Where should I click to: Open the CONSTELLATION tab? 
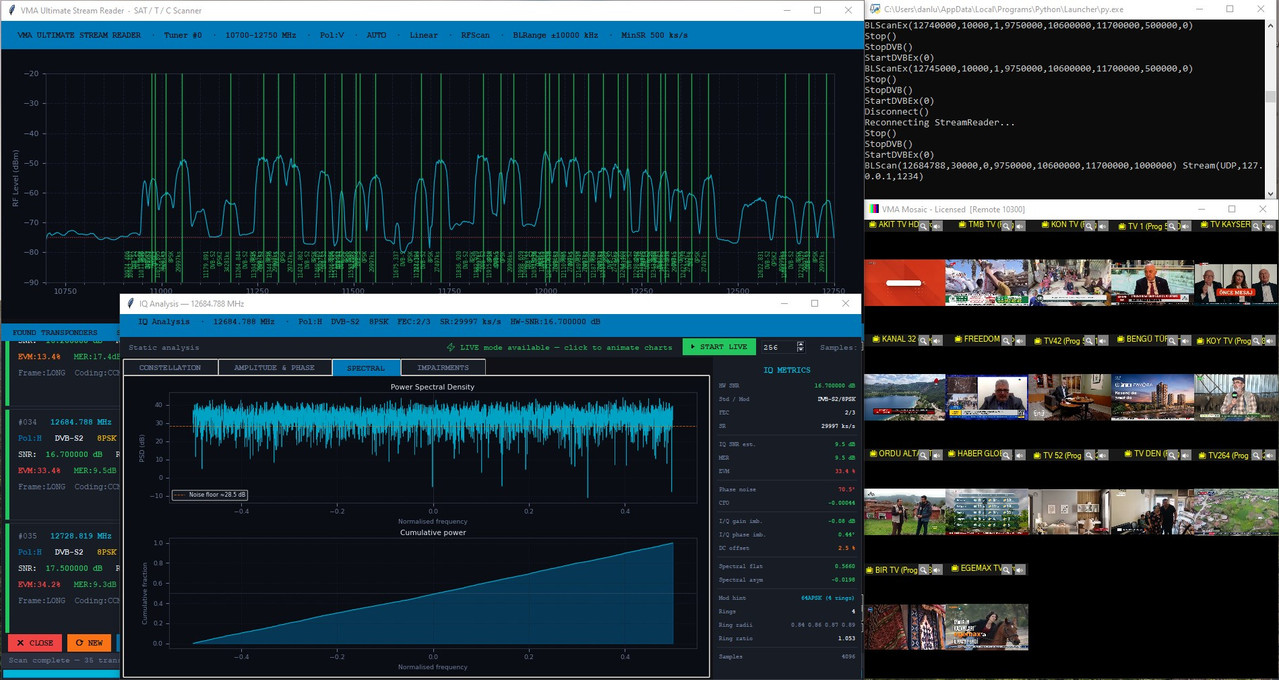pos(170,367)
